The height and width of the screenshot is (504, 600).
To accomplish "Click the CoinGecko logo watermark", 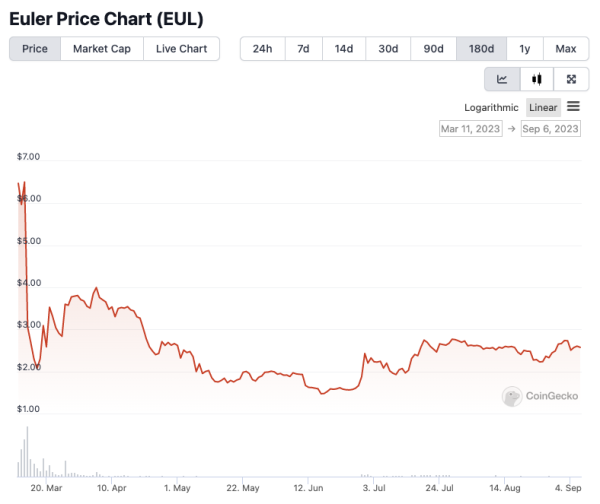I will tap(541, 397).
